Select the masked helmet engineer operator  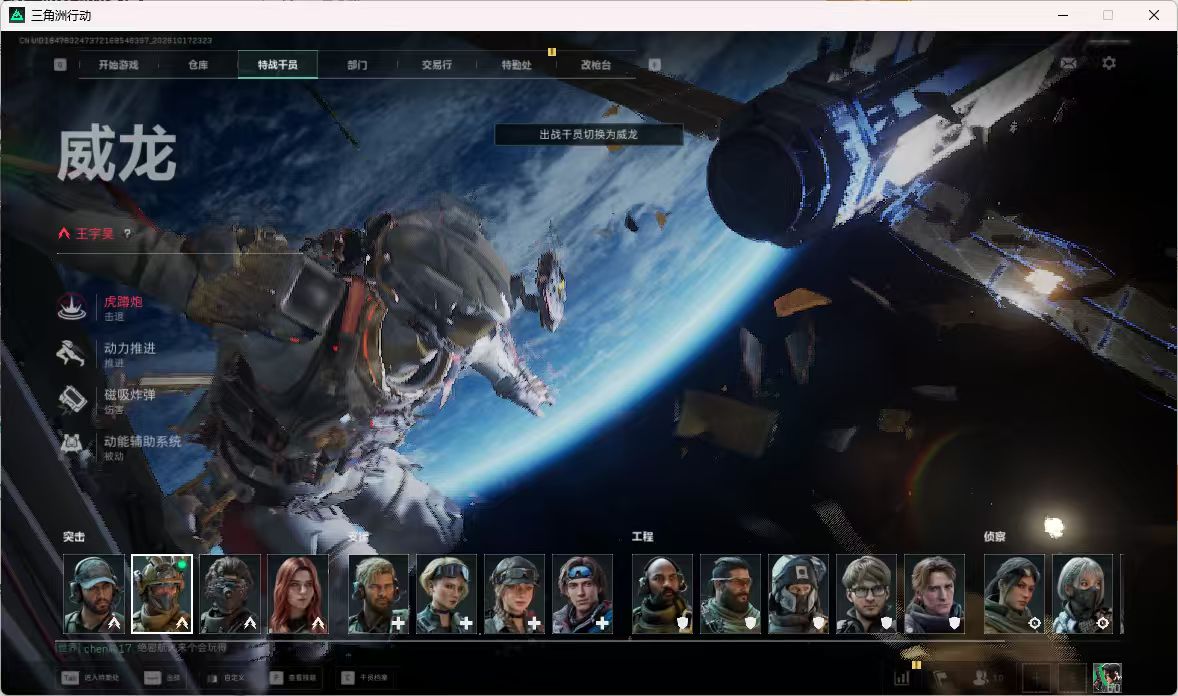tap(799, 594)
